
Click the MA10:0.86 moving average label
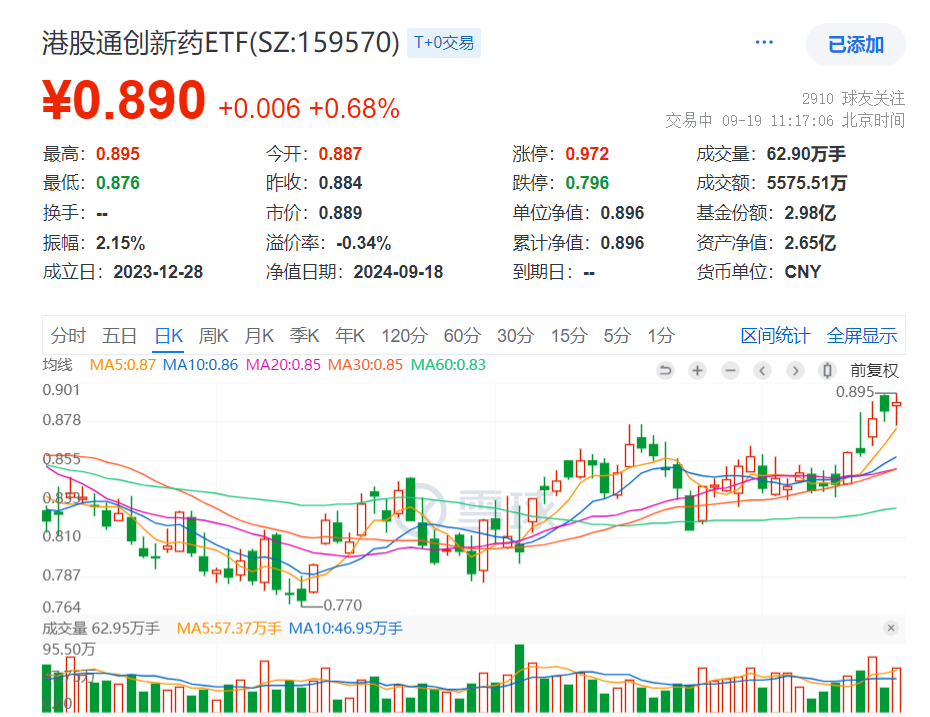[200, 365]
